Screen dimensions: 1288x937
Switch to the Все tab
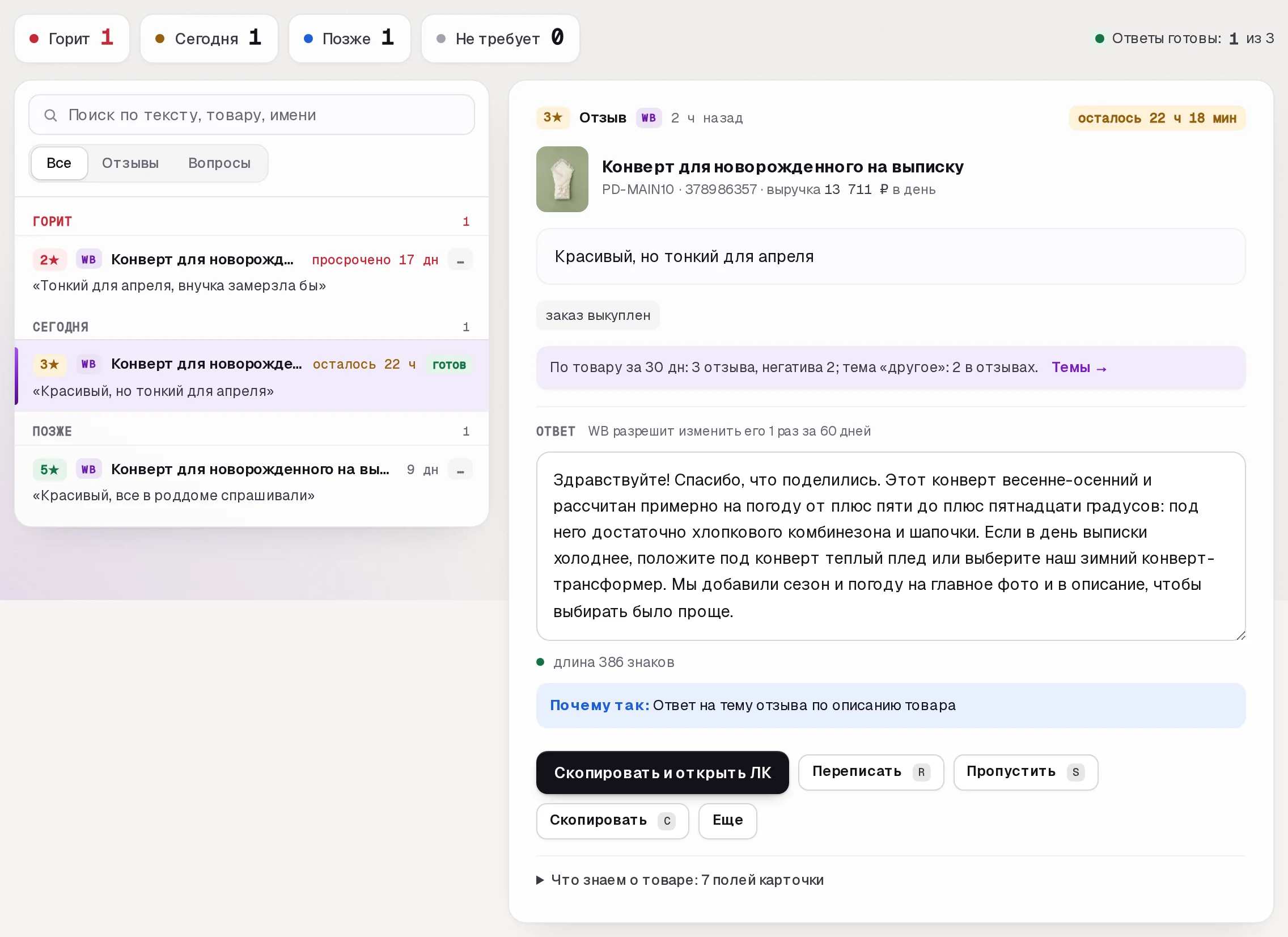tap(59, 163)
